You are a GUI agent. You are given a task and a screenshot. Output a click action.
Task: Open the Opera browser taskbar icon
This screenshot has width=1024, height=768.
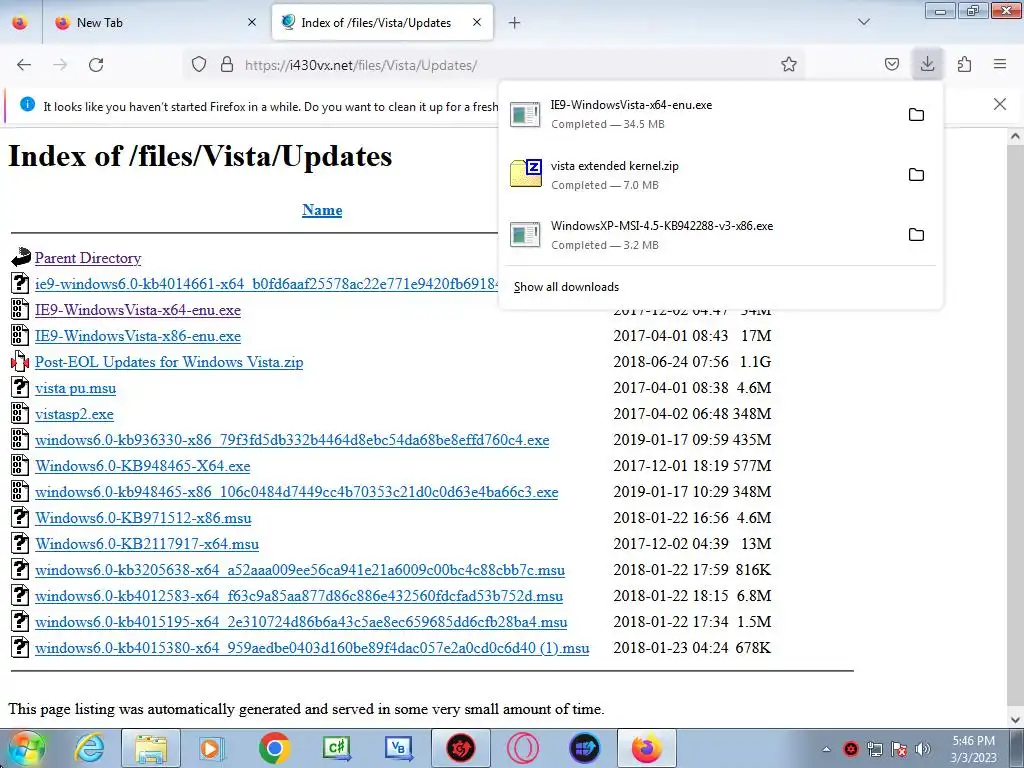coord(522,748)
